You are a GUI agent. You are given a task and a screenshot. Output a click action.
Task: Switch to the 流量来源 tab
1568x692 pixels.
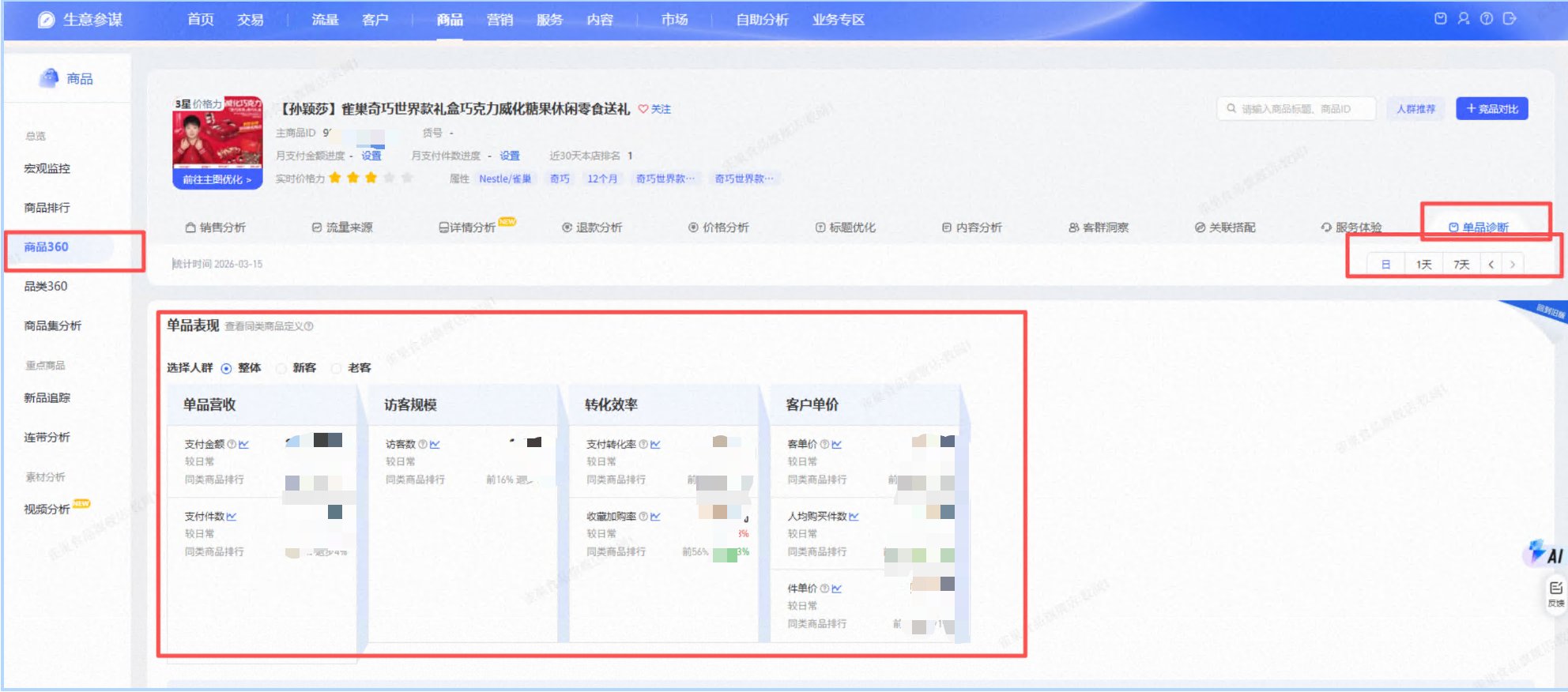pyautogui.click(x=342, y=228)
